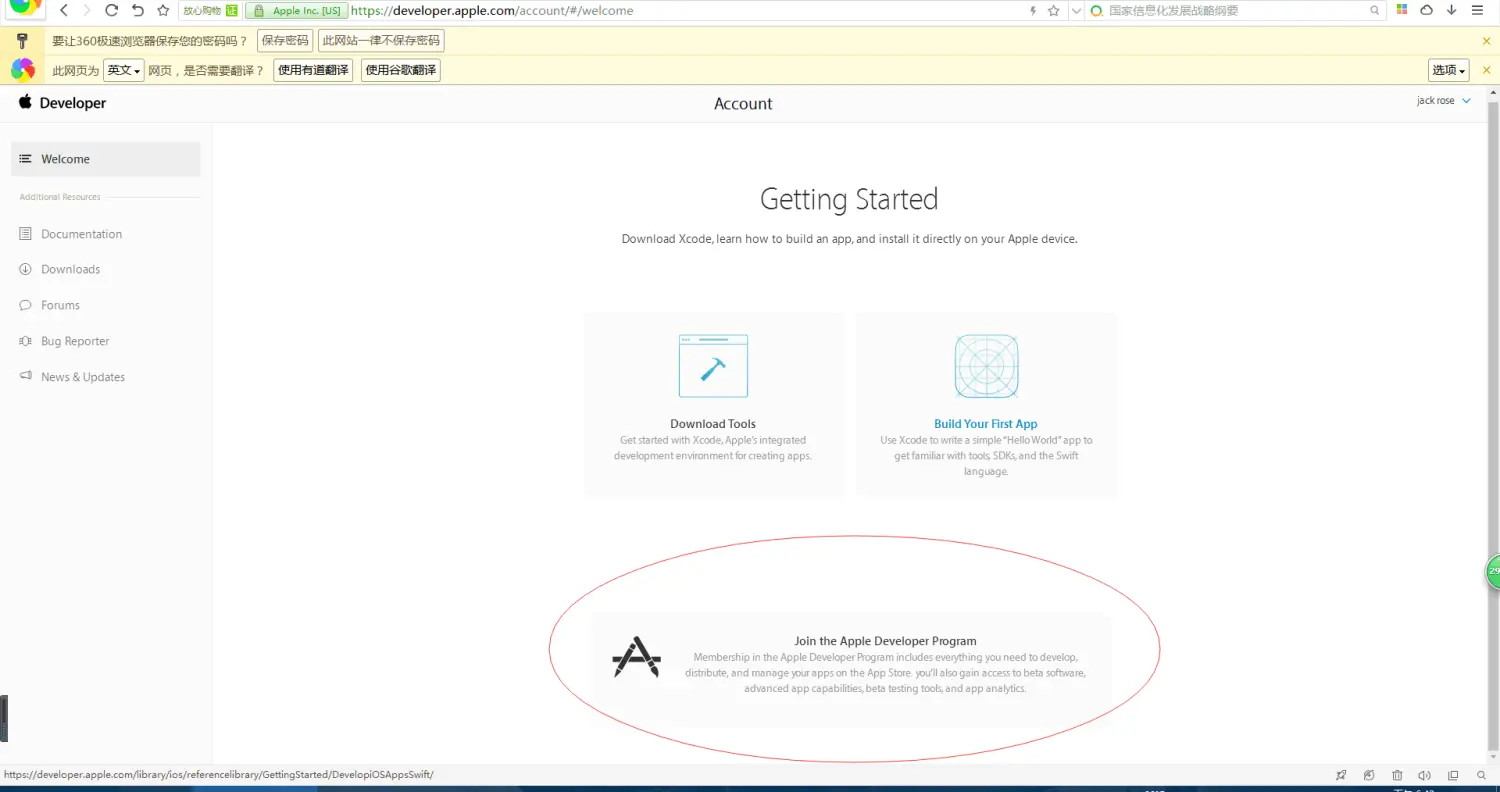Click the green floating badge at right edge
The image size is (1500, 792).
point(1493,571)
